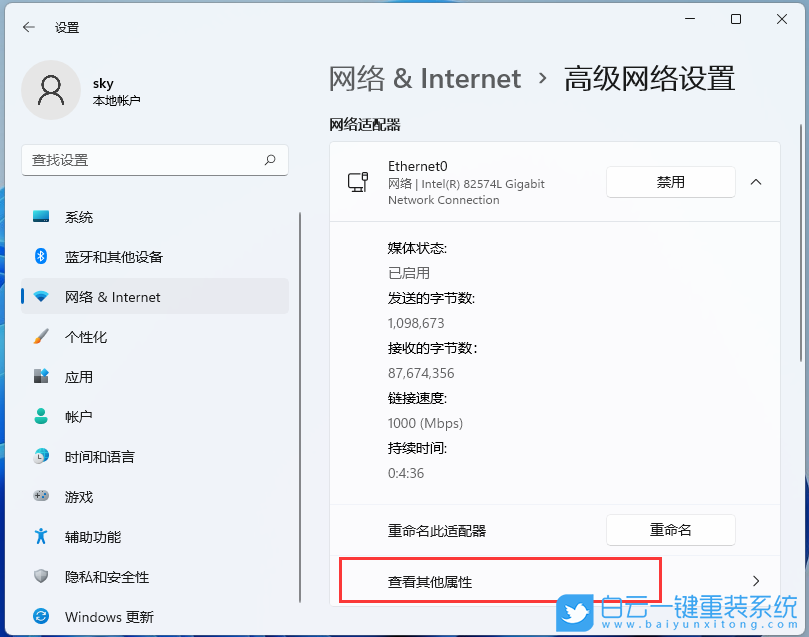The image size is (809, 637).
Task: Click the Ethernet0 adapter network icon
Action: [358, 182]
